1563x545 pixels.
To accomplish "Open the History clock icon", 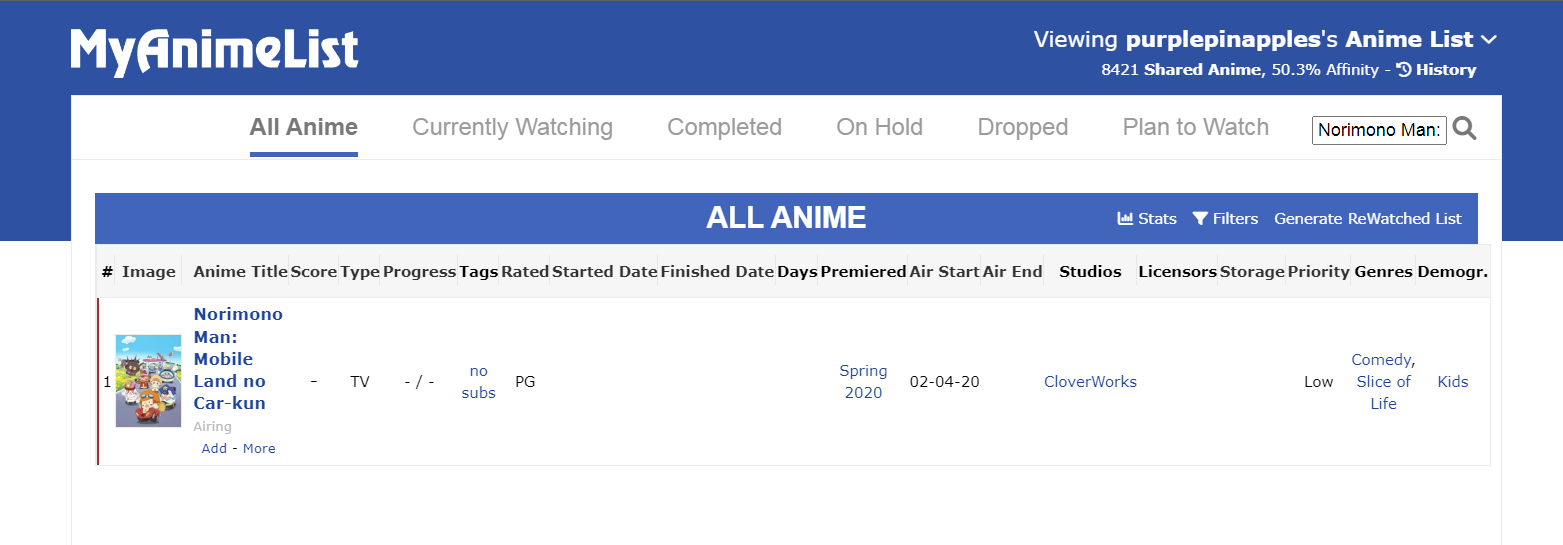I will pyautogui.click(x=1404, y=70).
